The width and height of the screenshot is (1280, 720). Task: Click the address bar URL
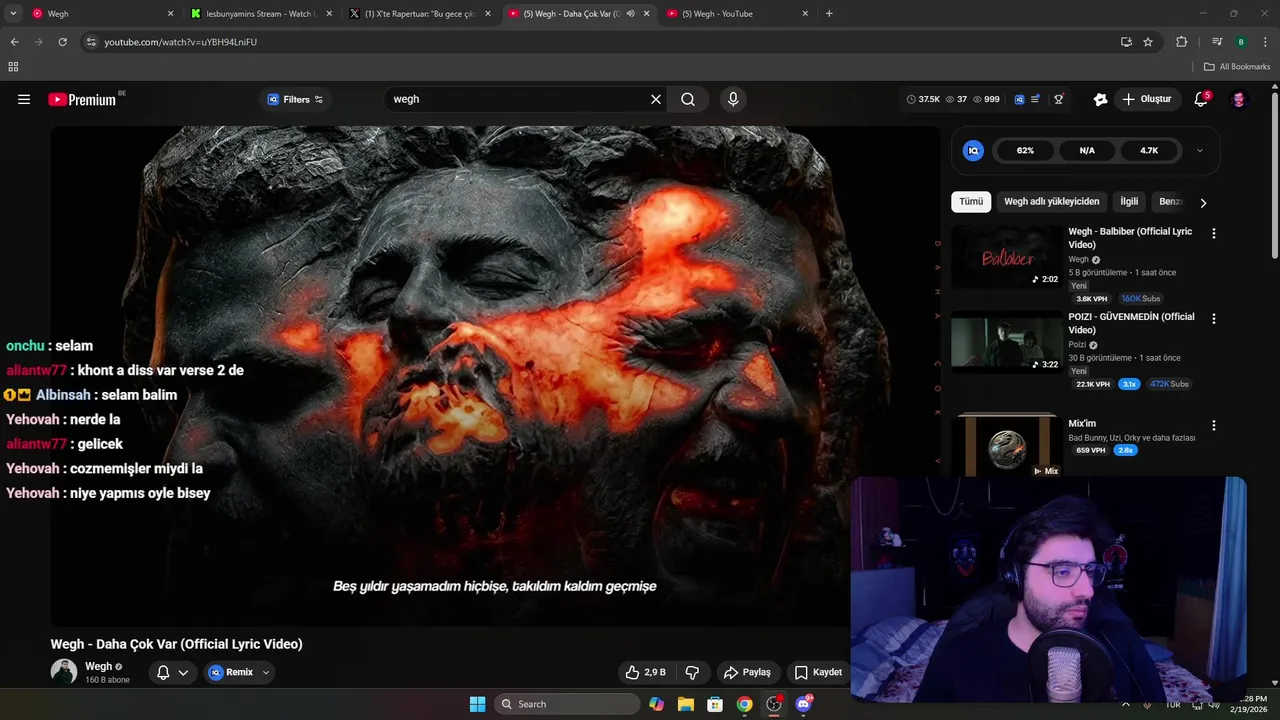181,42
